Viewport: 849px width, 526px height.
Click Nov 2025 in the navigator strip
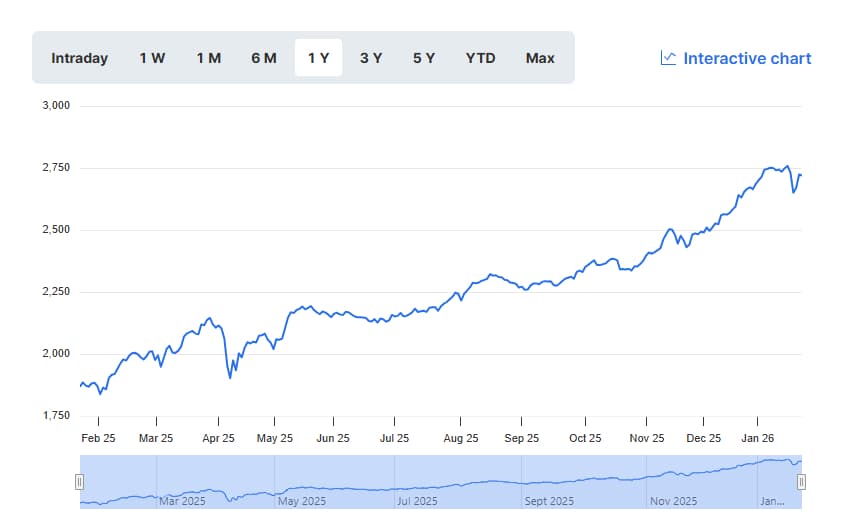(672, 501)
